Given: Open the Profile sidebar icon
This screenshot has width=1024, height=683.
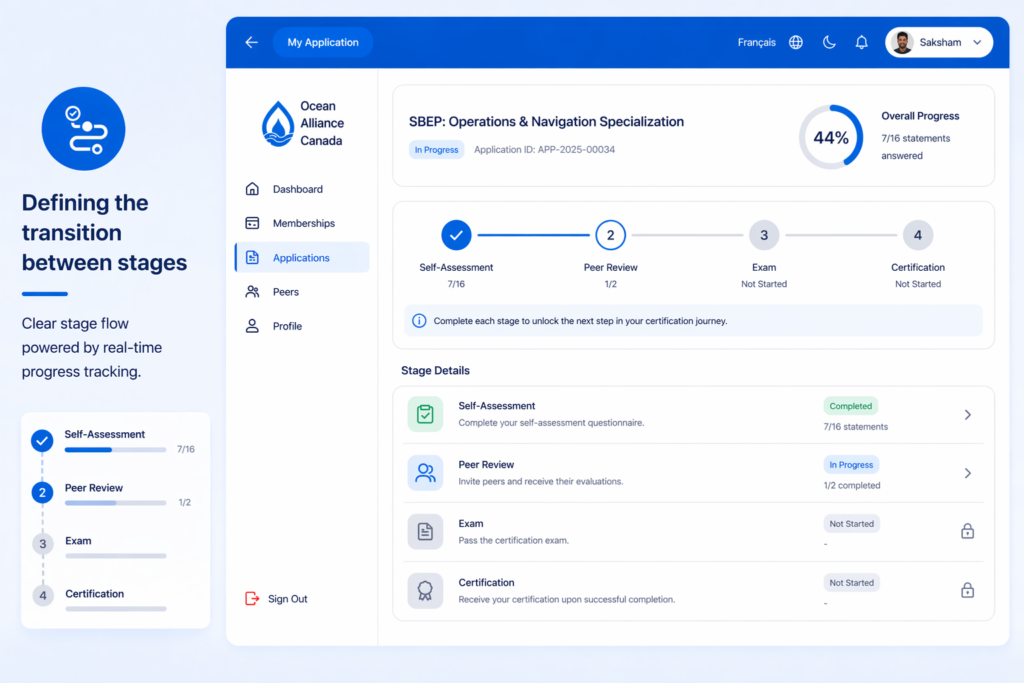Looking at the screenshot, I should coord(252,326).
